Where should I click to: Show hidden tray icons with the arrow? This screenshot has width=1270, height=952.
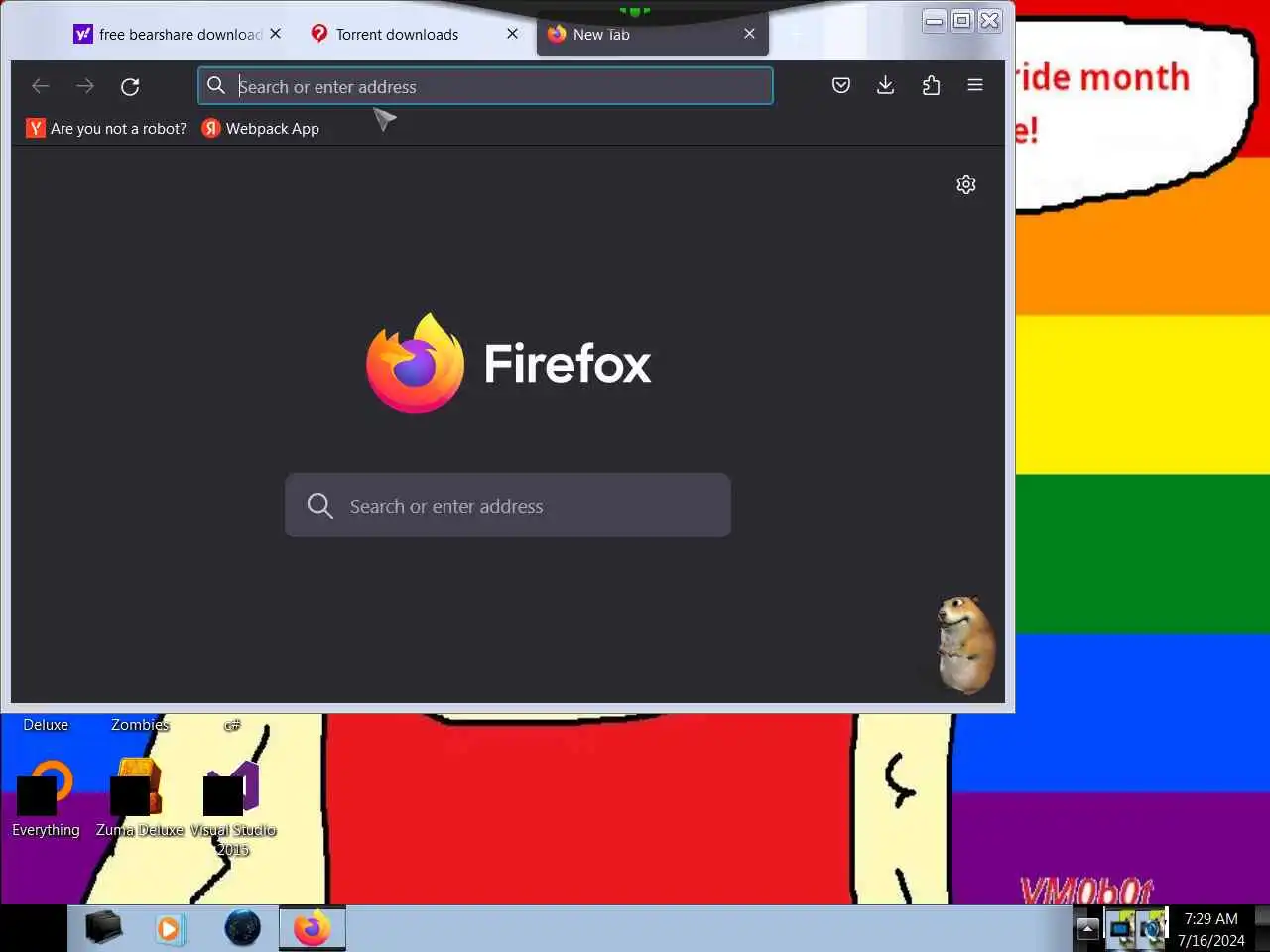[1087, 929]
